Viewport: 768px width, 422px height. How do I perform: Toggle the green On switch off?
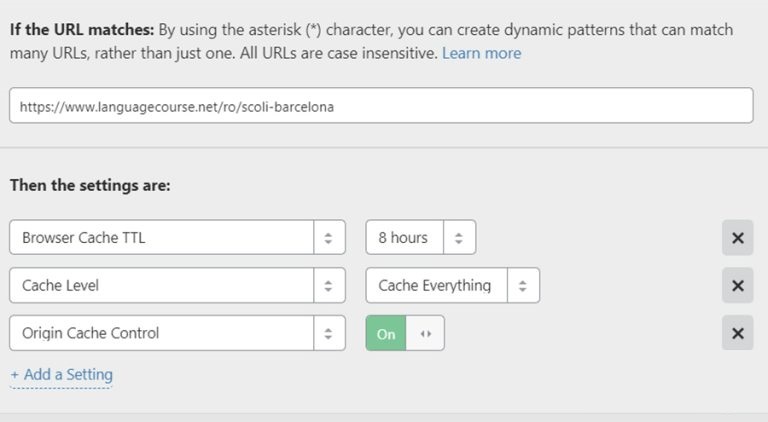point(386,334)
